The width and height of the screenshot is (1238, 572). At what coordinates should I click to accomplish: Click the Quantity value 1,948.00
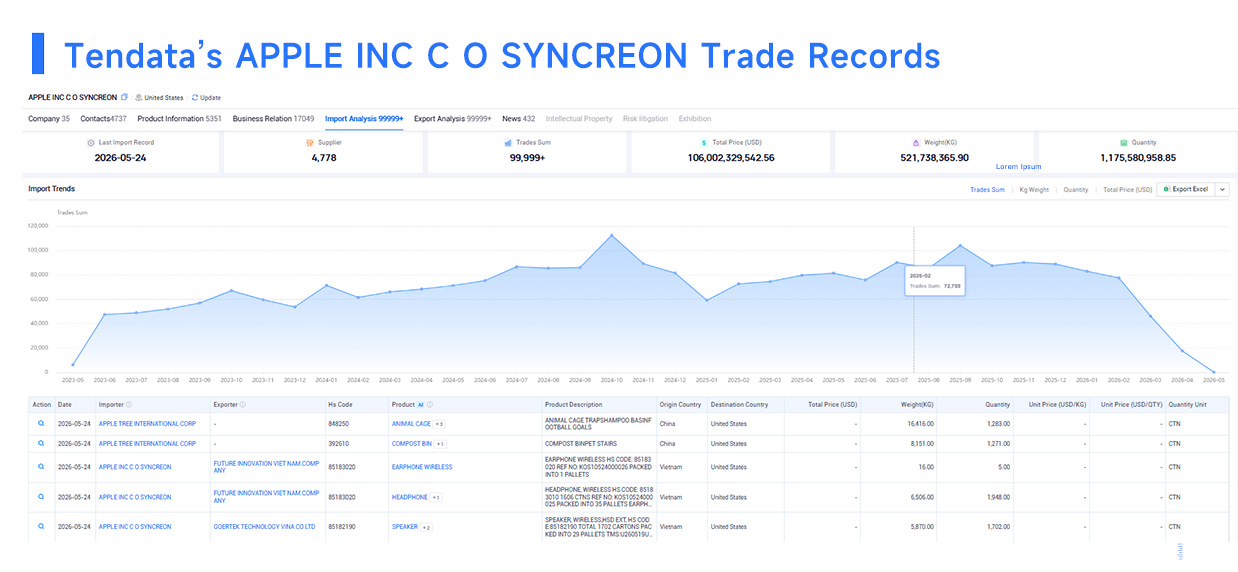click(x=997, y=497)
